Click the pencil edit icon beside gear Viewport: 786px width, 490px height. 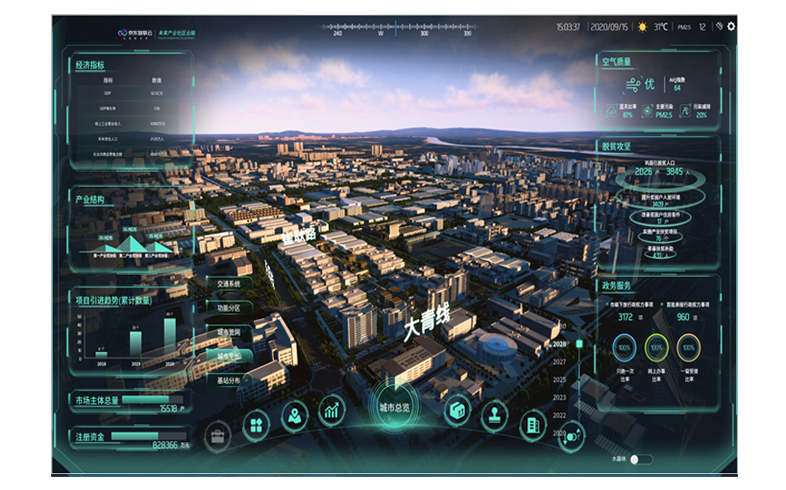point(719,26)
